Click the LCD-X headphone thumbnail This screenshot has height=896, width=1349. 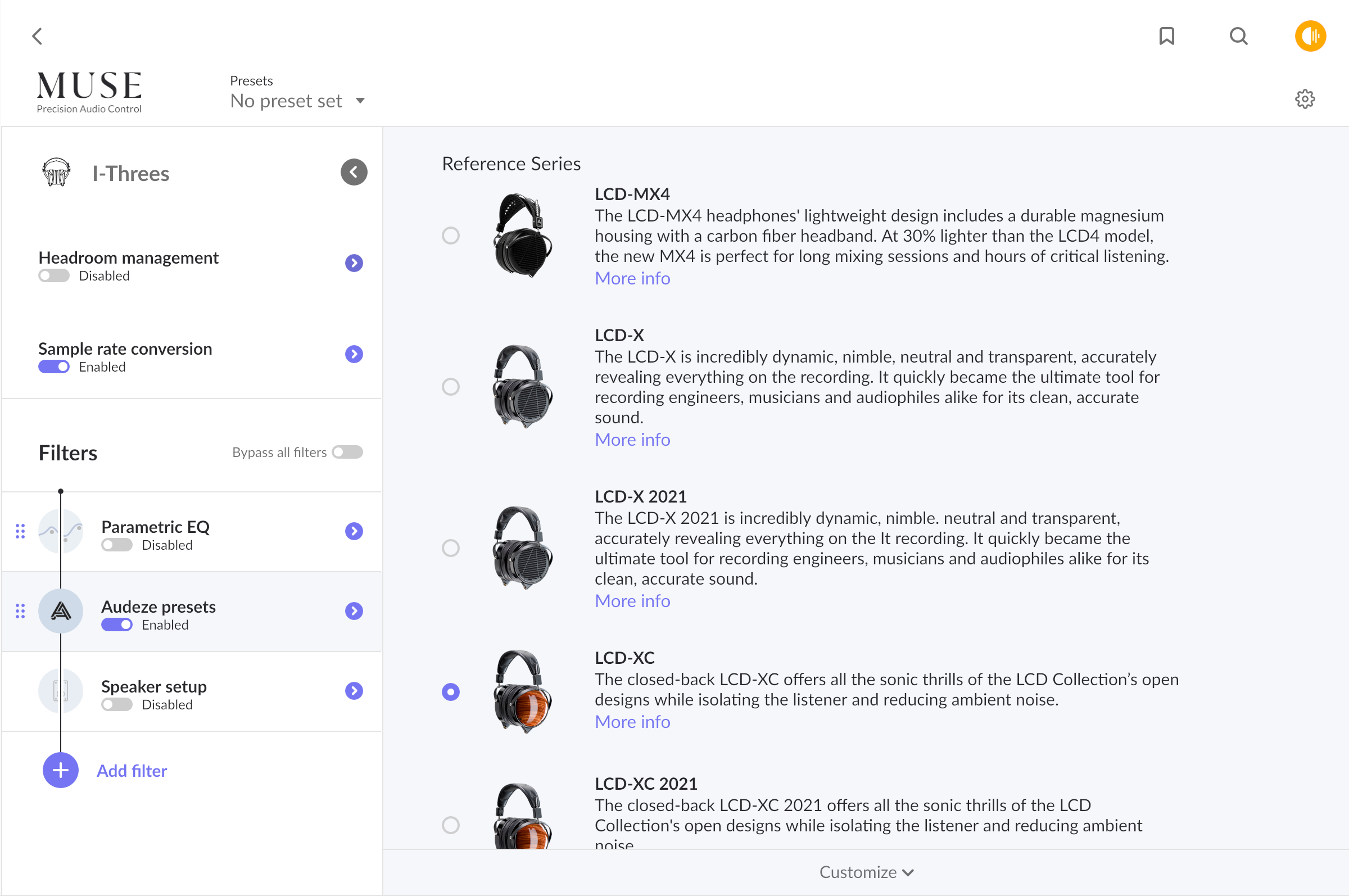point(522,386)
